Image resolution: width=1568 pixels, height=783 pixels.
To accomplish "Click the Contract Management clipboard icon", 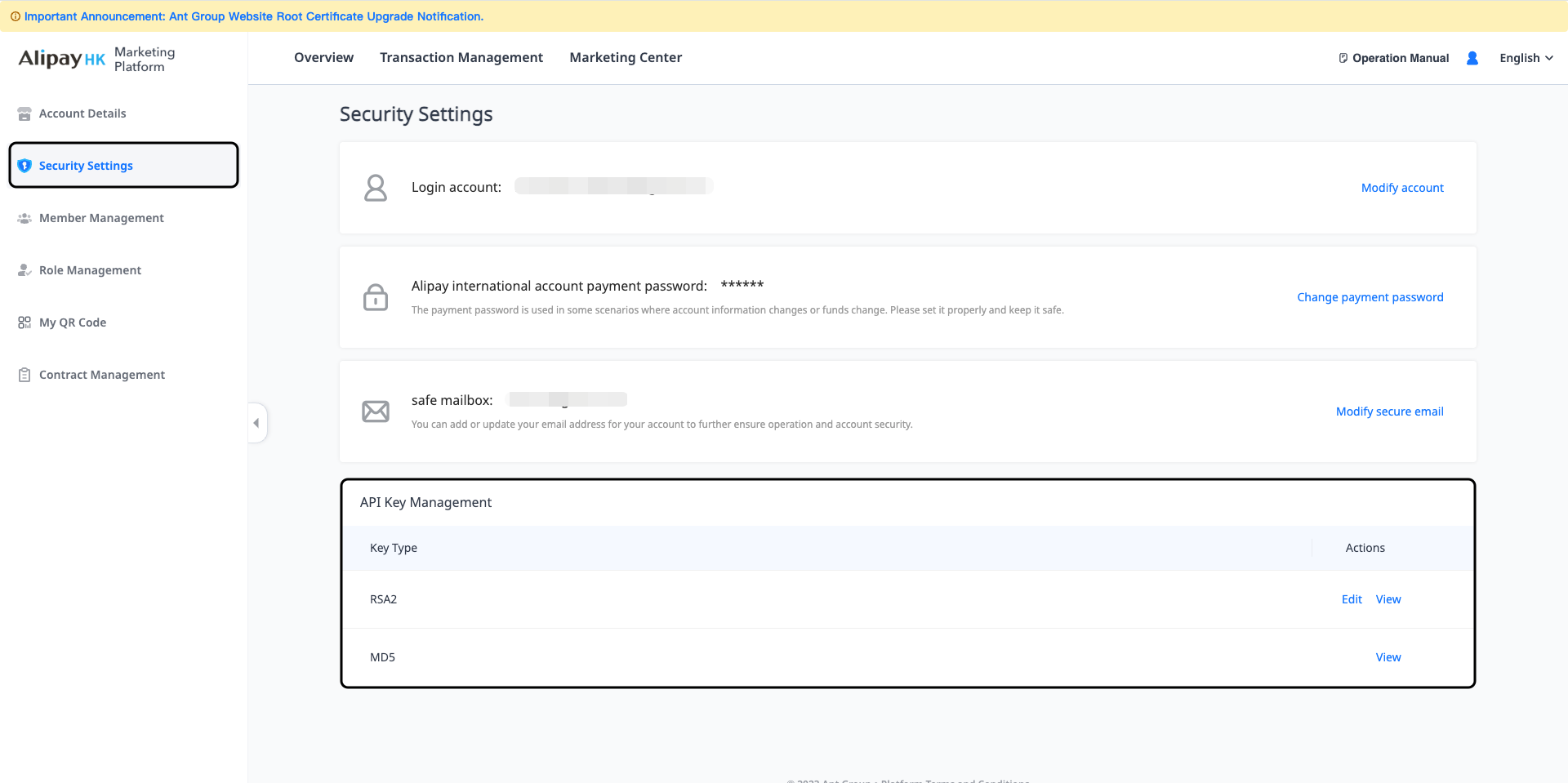I will (24, 375).
